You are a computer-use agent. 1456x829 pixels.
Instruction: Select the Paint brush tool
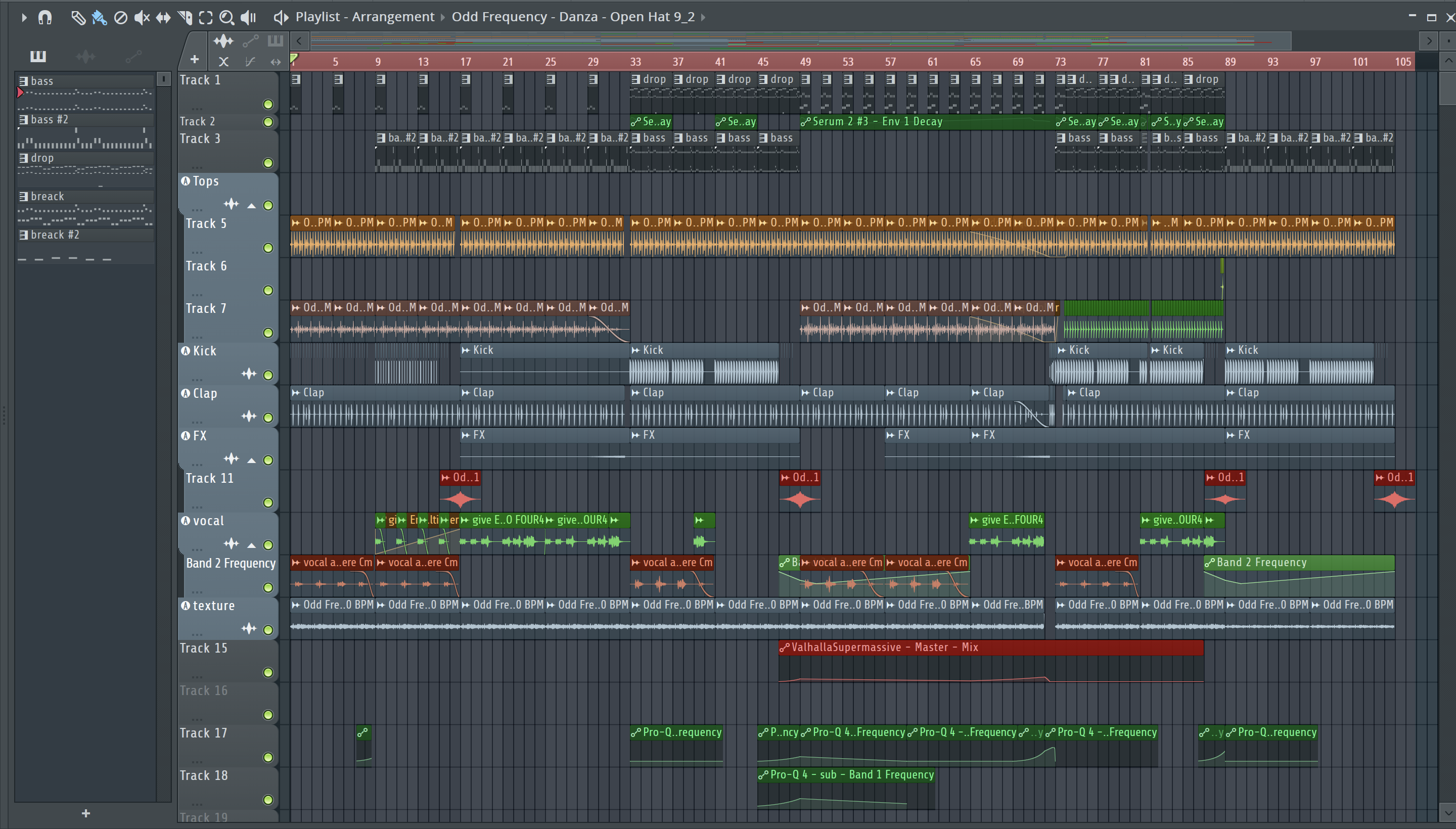click(99, 18)
